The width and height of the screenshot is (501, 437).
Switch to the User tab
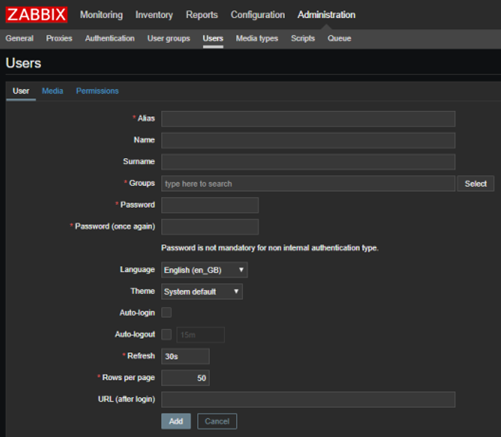21,91
